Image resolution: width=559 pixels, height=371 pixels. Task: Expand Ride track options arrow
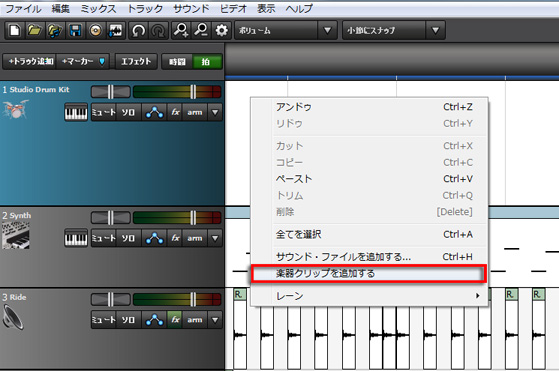tap(215, 320)
